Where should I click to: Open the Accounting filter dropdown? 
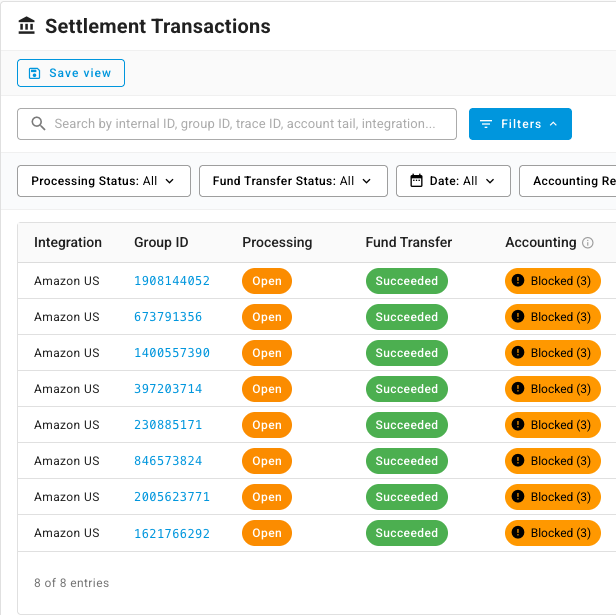[x=568, y=181]
